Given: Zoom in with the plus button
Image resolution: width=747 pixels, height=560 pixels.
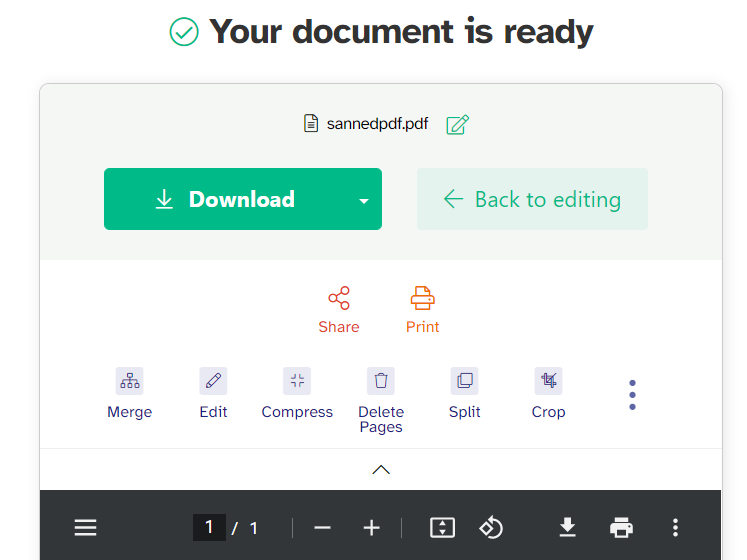Looking at the screenshot, I should click(x=371, y=527).
